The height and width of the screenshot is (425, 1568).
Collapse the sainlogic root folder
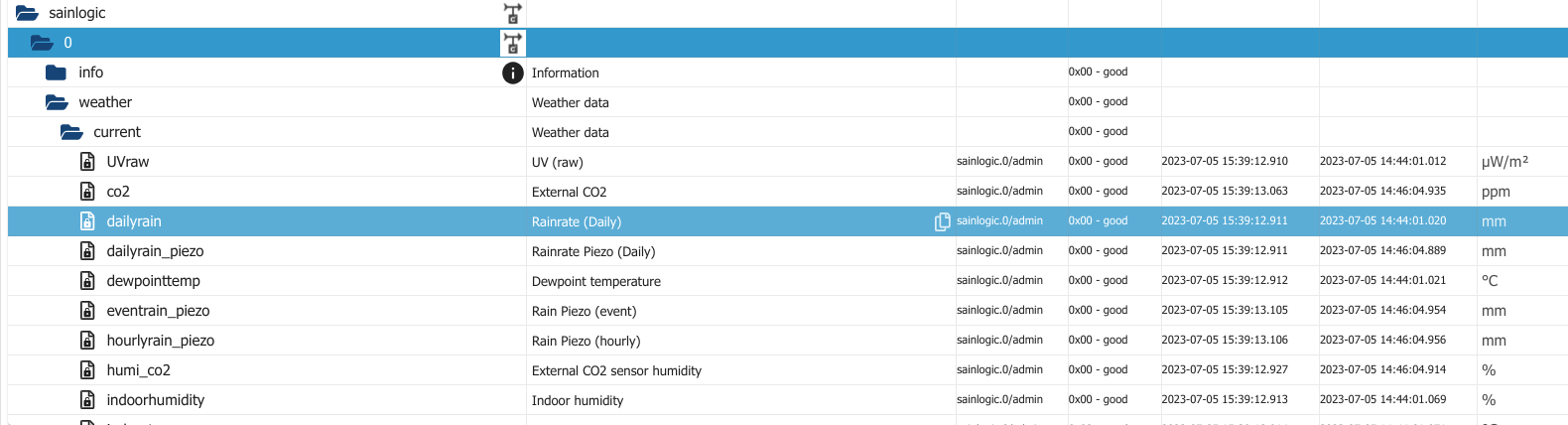point(27,13)
